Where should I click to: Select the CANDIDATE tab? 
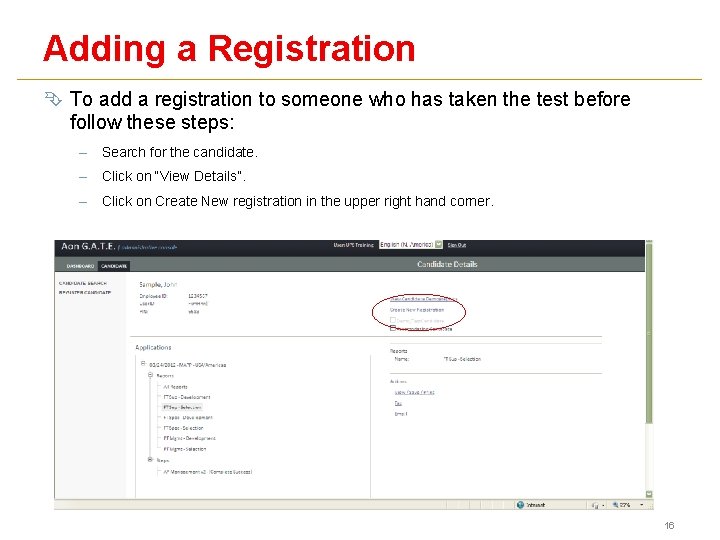pyautogui.click(x=113, y=266)
